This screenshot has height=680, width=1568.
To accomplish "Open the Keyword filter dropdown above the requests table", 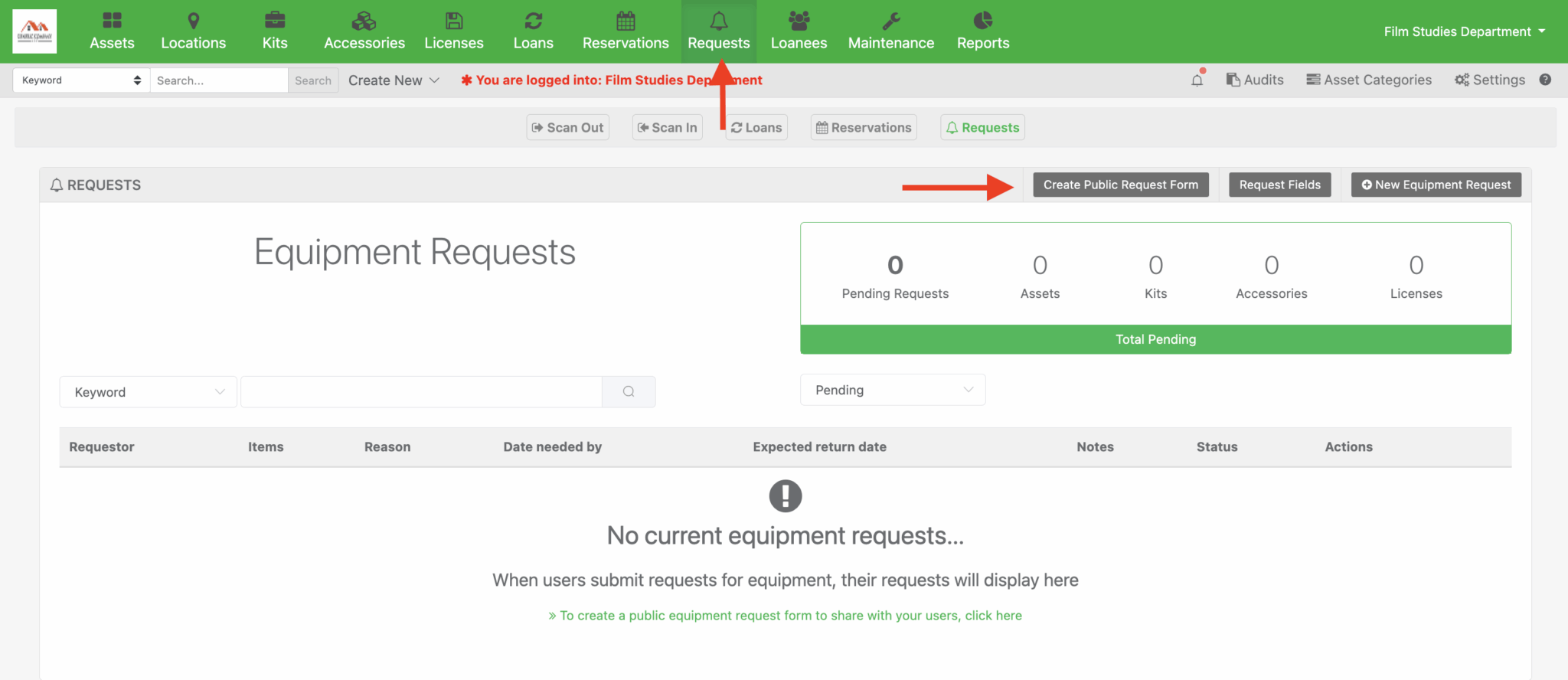I will point(149,392).
